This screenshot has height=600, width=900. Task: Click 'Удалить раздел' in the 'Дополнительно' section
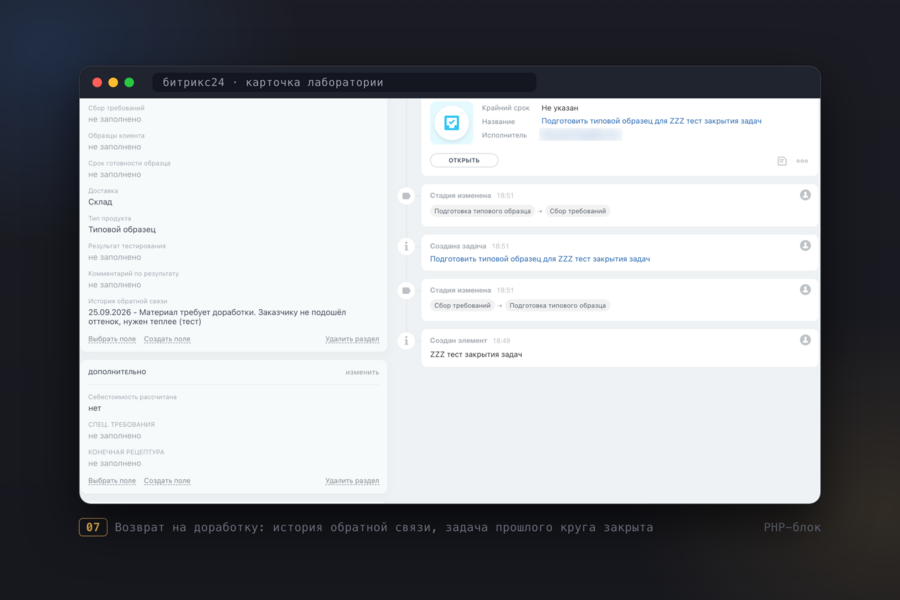pos(352,481)
